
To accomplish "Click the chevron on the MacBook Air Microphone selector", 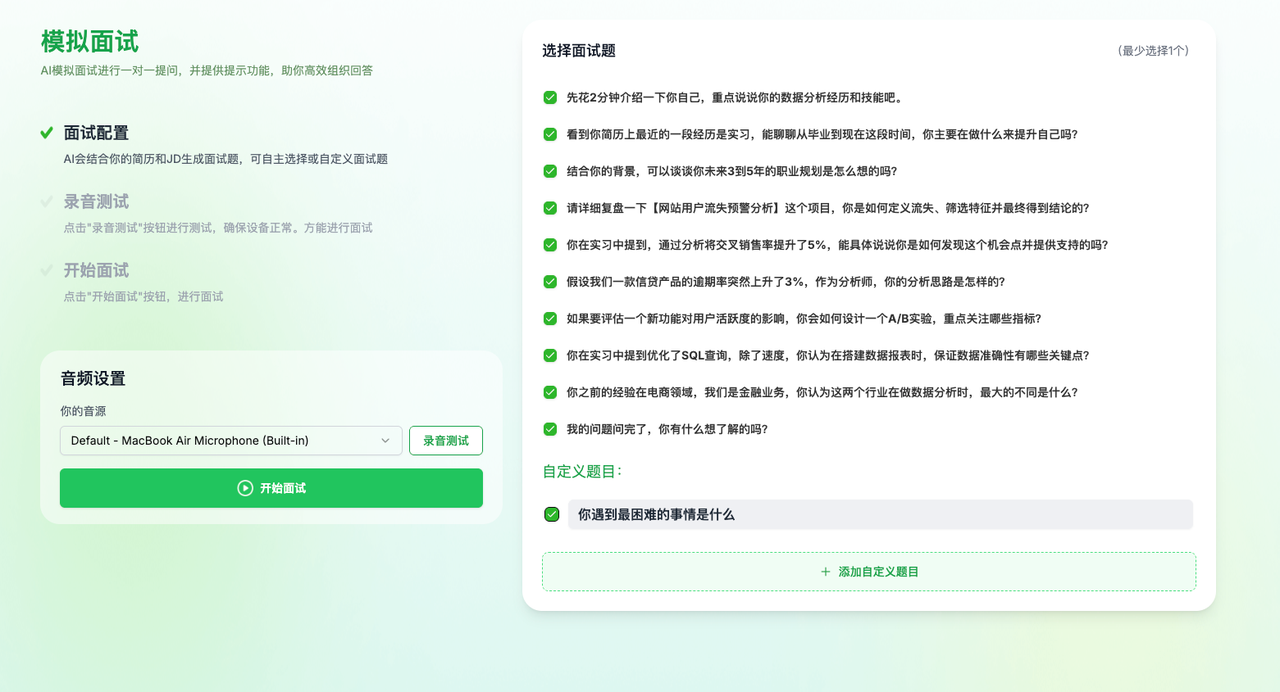I will (x=387, y=440).
